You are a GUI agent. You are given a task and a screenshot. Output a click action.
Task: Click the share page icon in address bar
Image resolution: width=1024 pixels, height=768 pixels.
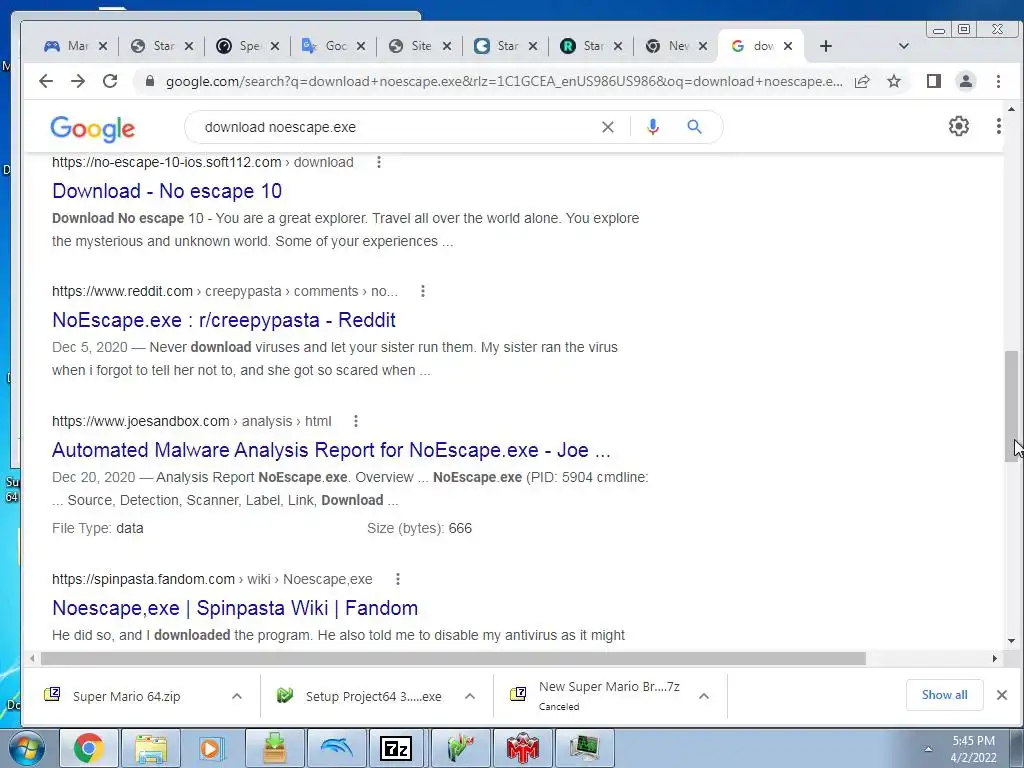862,82
